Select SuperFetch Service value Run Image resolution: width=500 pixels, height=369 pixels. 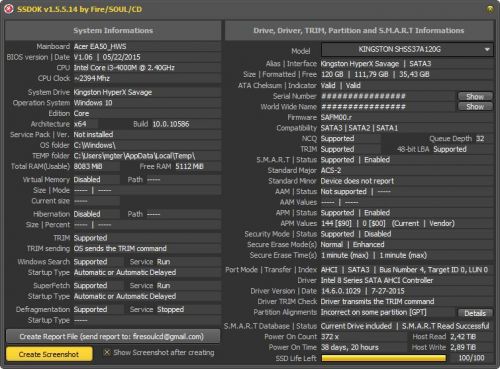pyautogui.click(x=163, y=286)
